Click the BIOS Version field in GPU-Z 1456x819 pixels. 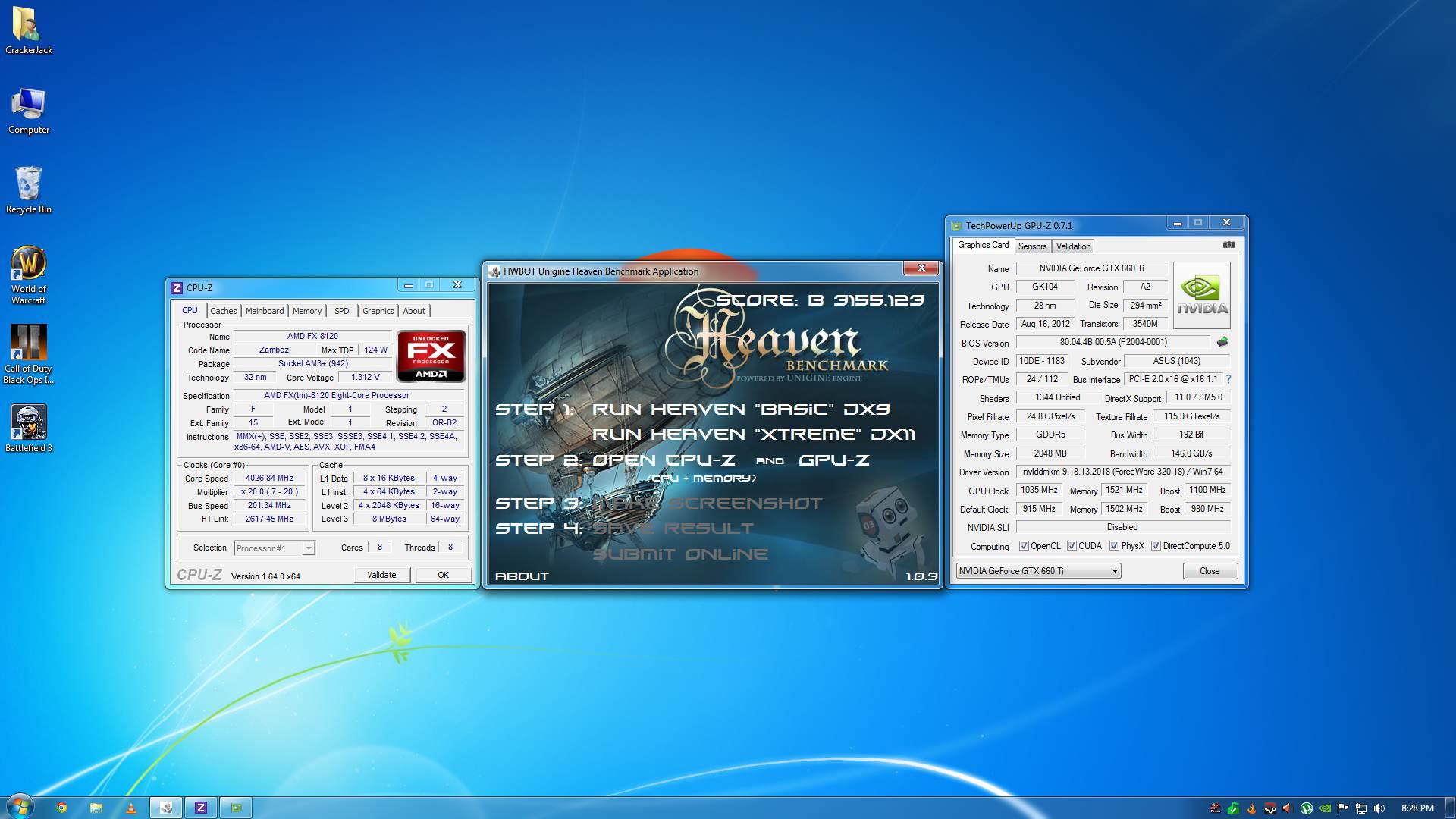click(x=1113, y=342)
